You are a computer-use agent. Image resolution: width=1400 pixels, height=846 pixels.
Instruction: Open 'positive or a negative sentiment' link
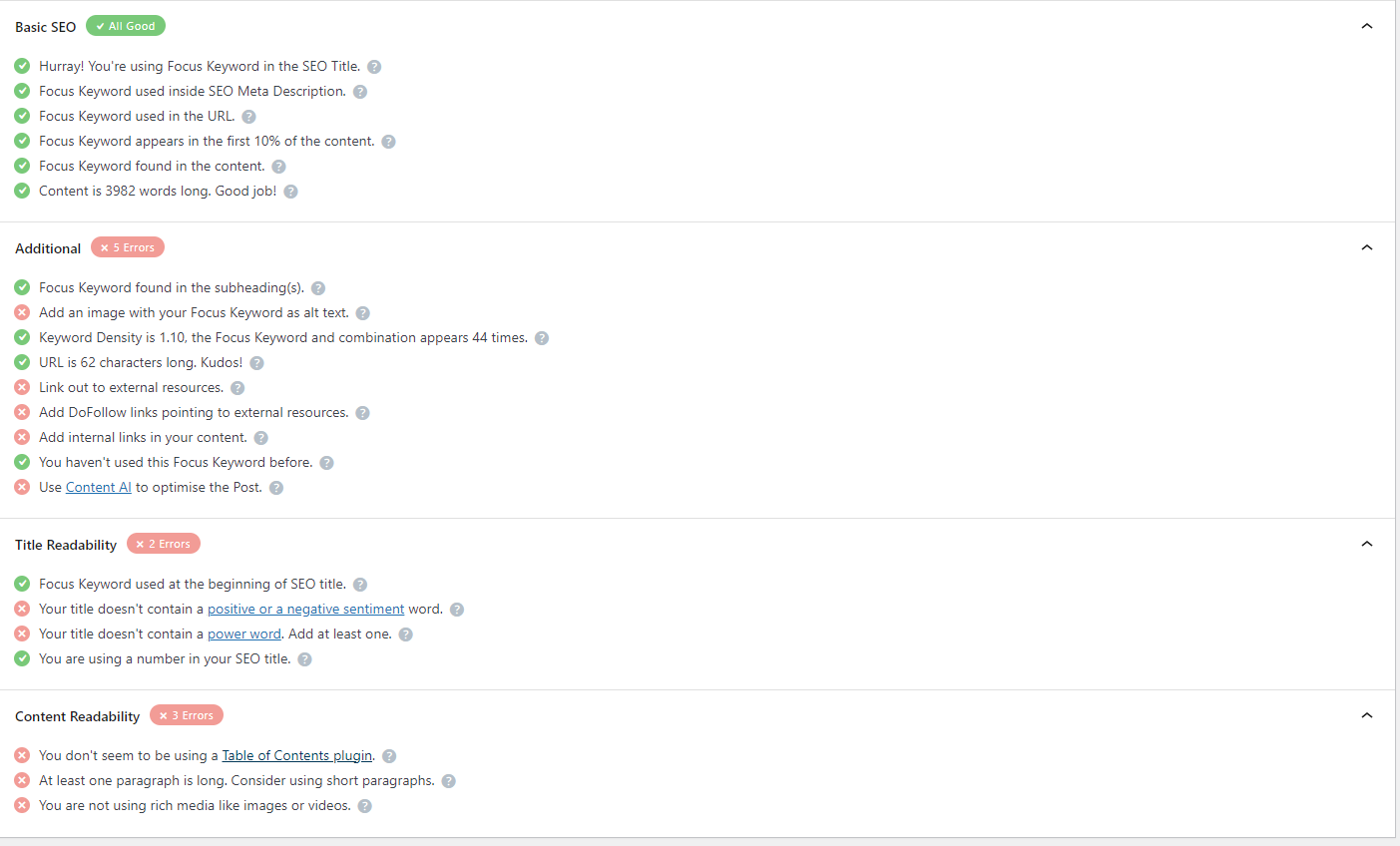(x=305, y=610)
